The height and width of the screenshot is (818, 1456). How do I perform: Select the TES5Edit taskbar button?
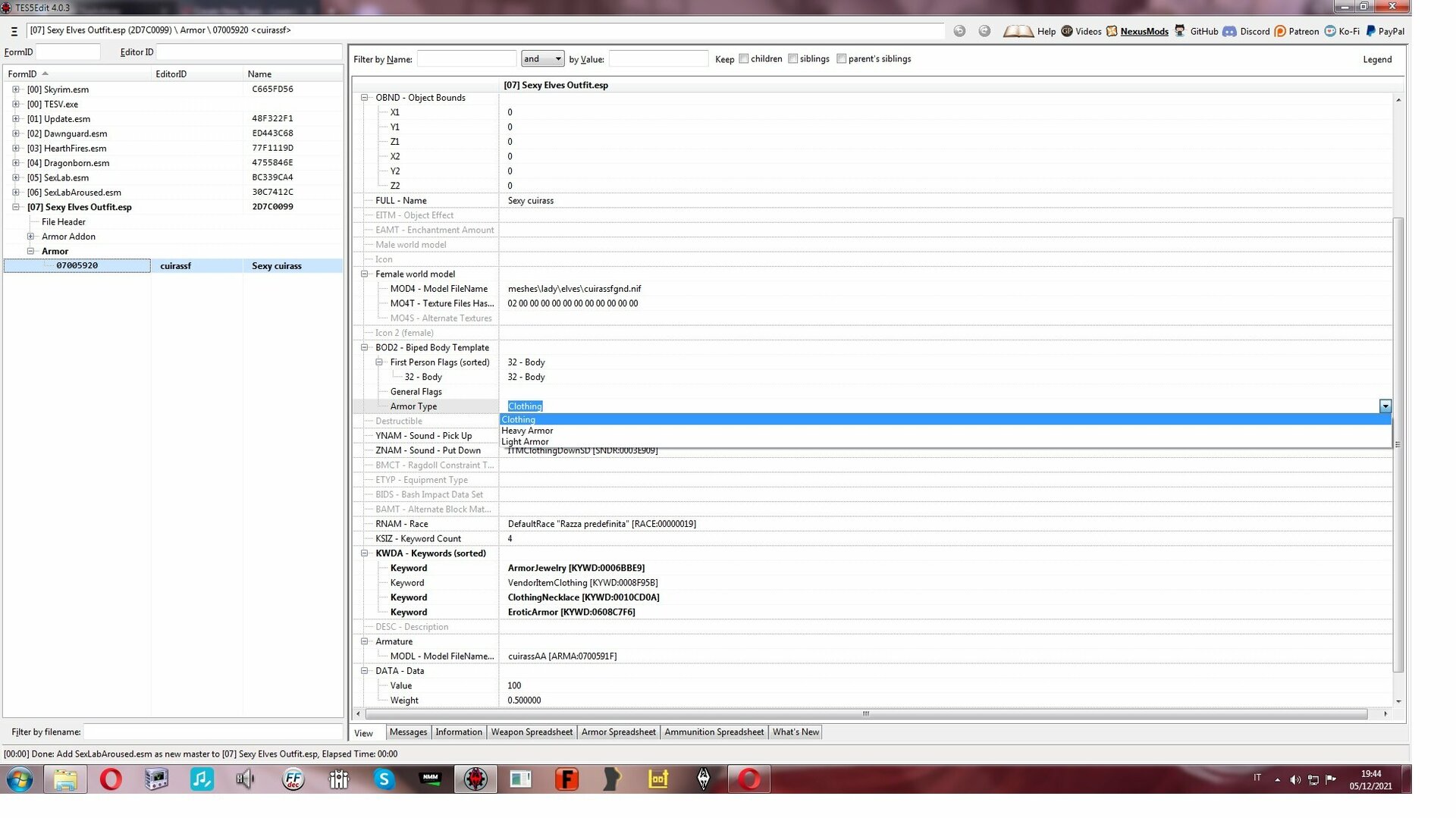(475, 779)
